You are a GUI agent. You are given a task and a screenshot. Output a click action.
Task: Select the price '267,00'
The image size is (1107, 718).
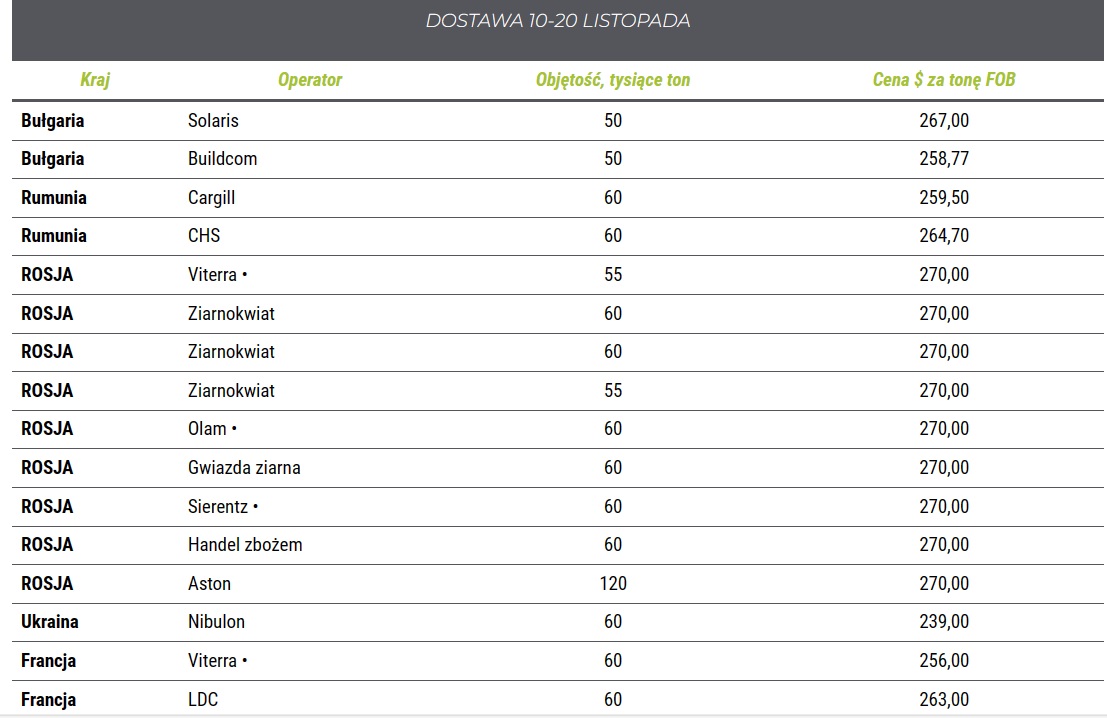pos(944,121)
